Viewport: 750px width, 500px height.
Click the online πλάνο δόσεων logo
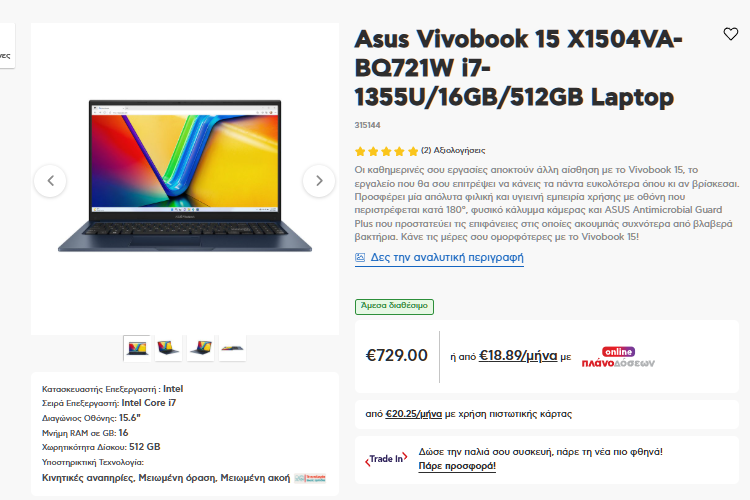click(x=618, y=357)
